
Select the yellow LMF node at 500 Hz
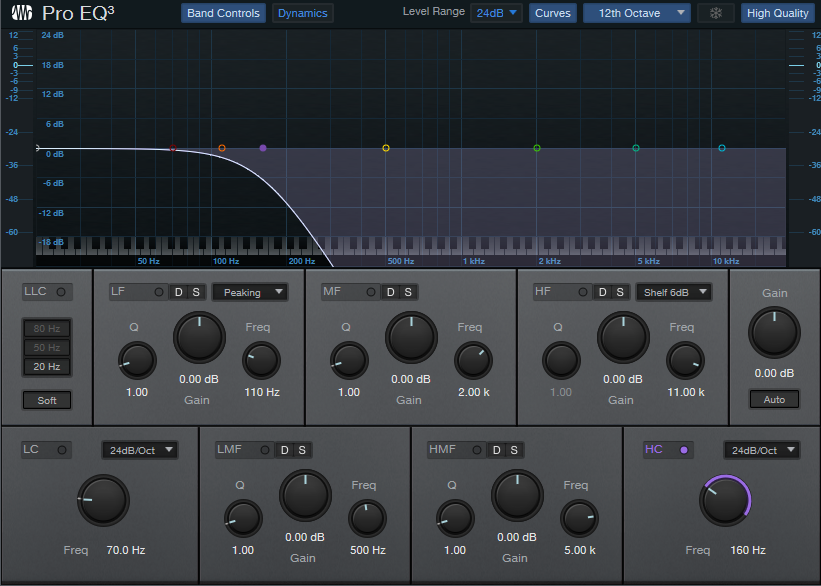pos(386,148)
